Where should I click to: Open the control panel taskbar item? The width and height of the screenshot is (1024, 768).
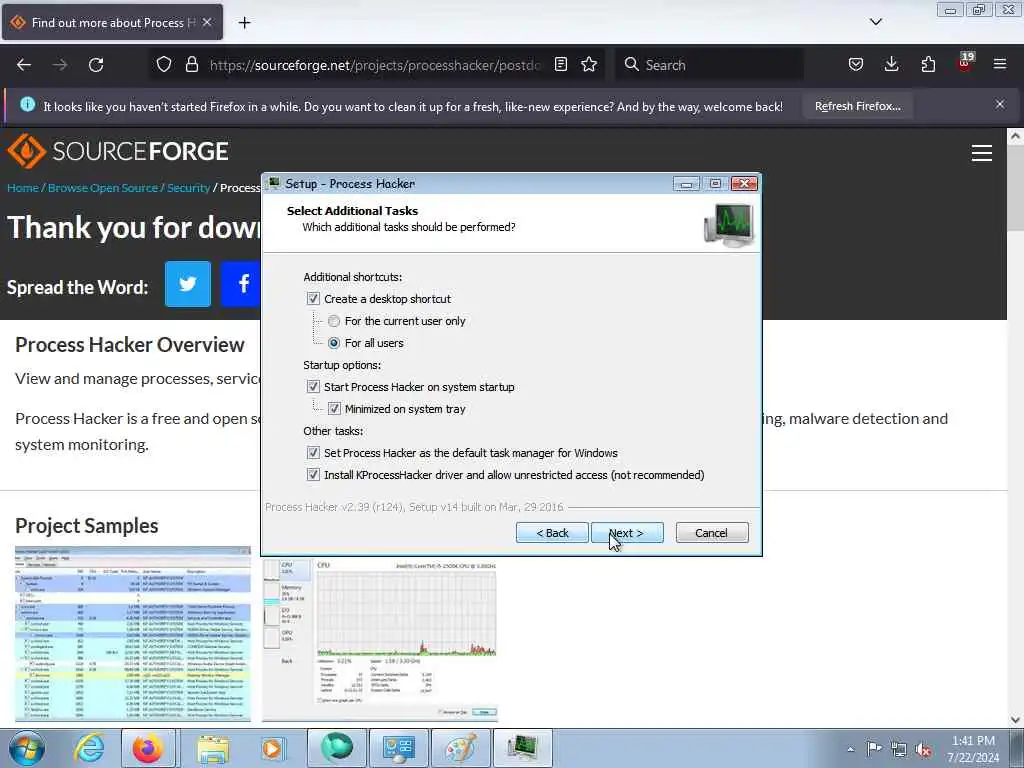[399, 748]
